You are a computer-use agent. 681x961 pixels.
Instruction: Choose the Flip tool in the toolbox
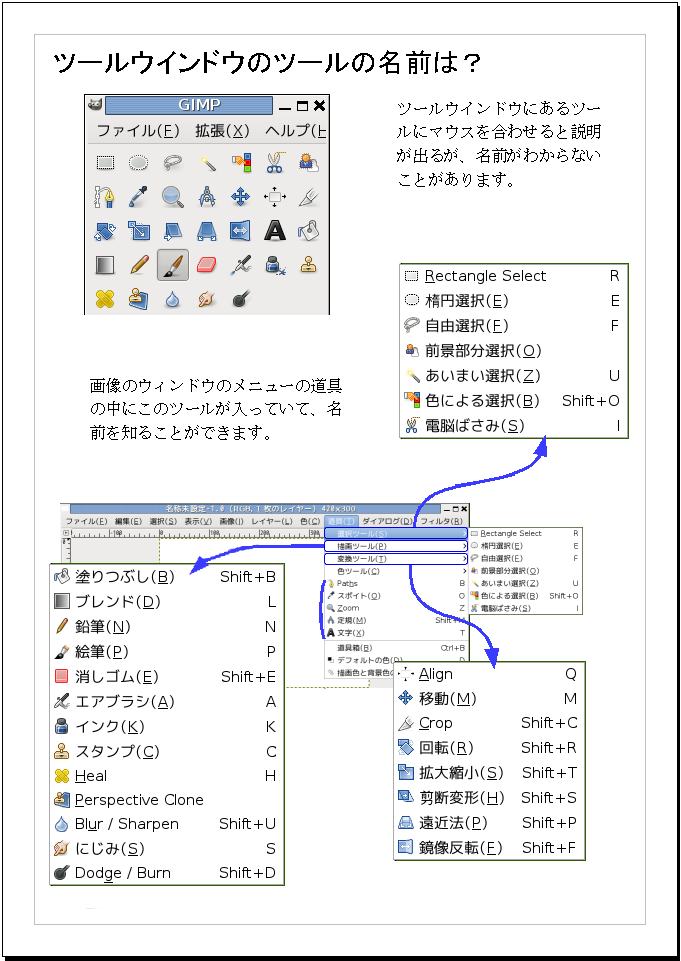click(241, 231)
